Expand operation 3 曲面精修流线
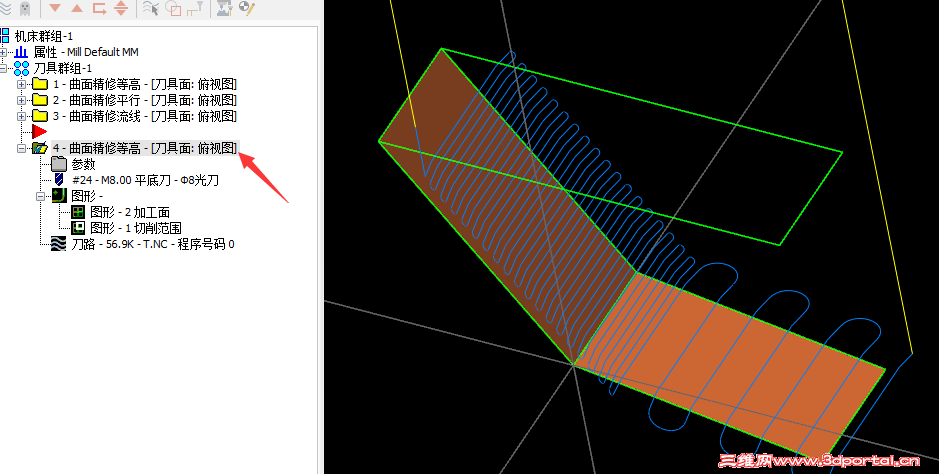Screen dimensions: 939x474 point(22,116)
